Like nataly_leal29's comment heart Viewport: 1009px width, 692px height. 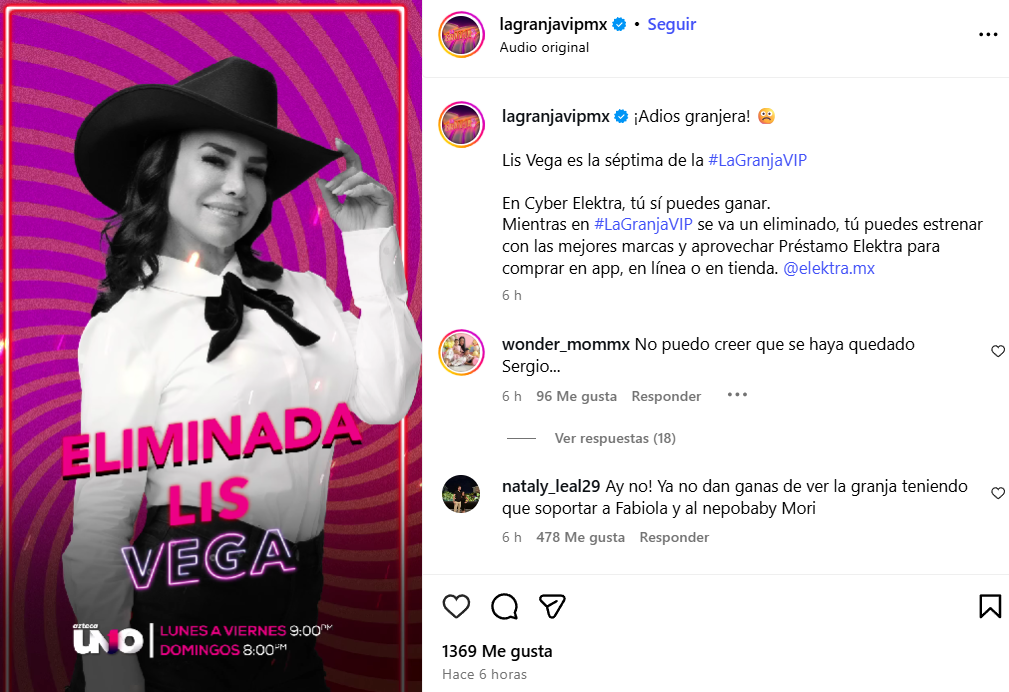(x=997, y=493)
